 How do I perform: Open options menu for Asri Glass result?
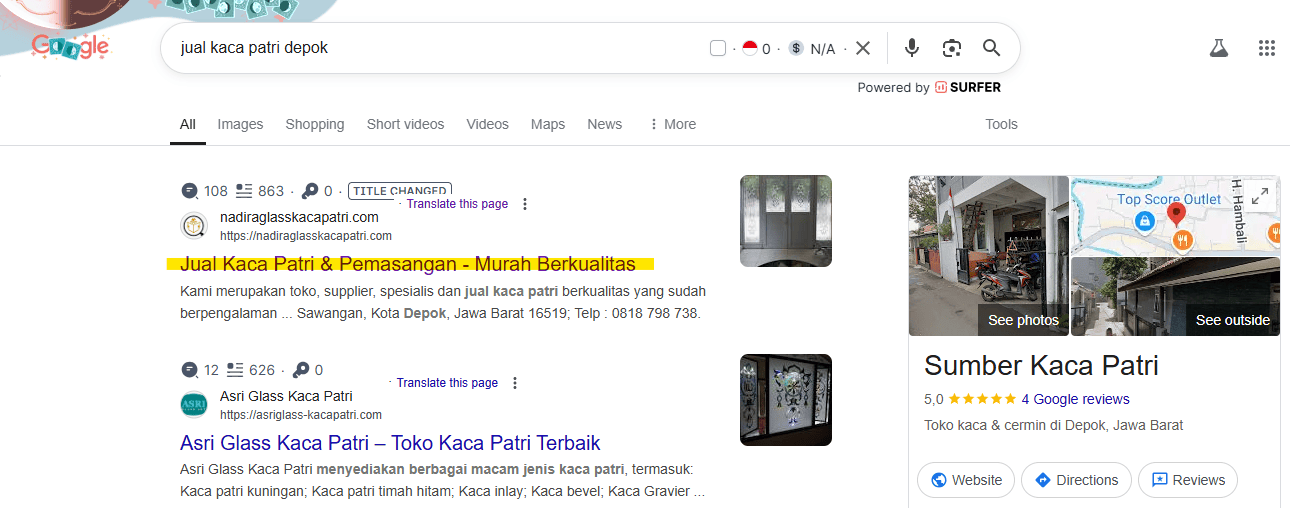point(515,383)
